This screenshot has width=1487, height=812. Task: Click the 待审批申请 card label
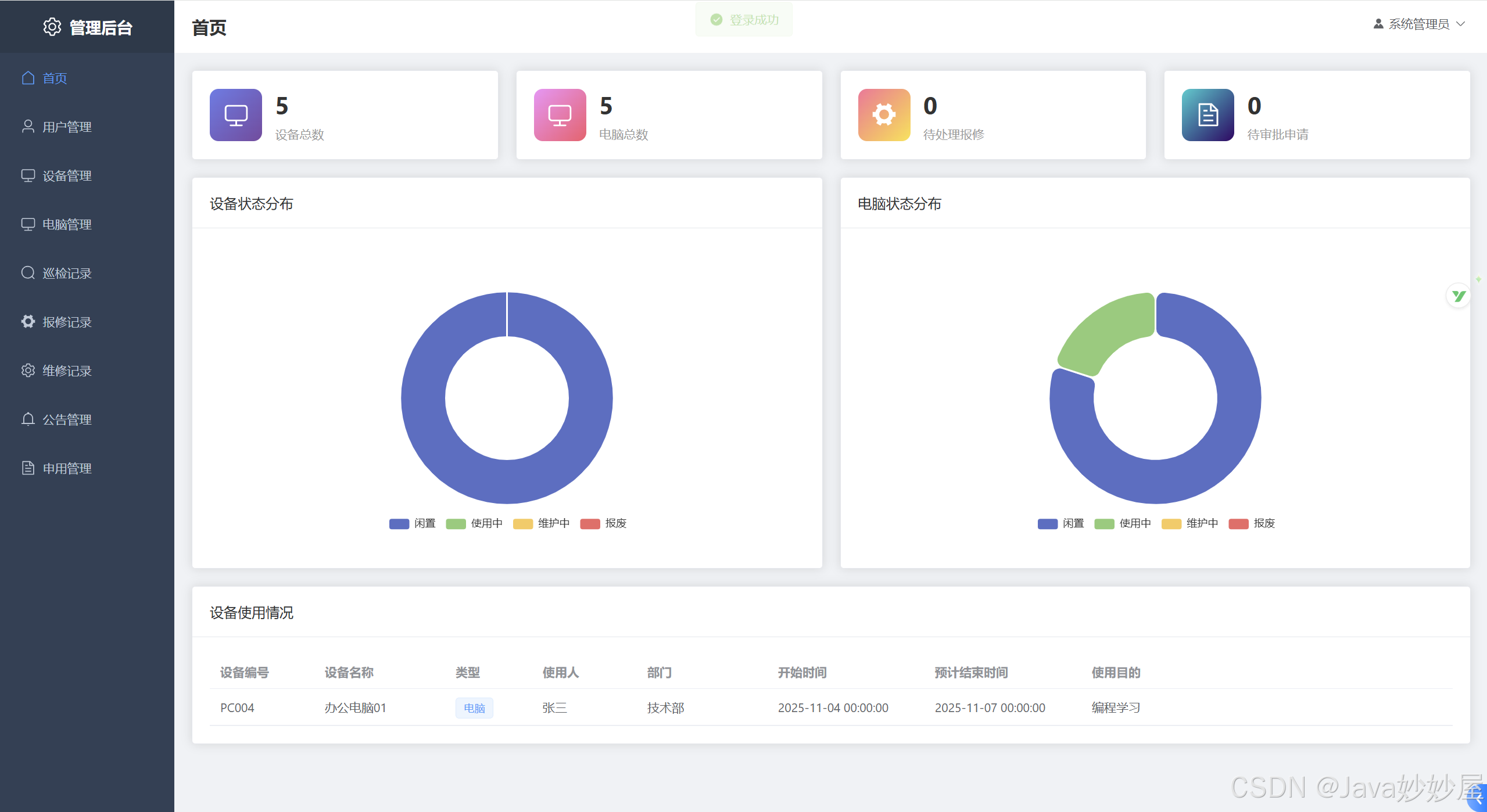(1278, 135)
